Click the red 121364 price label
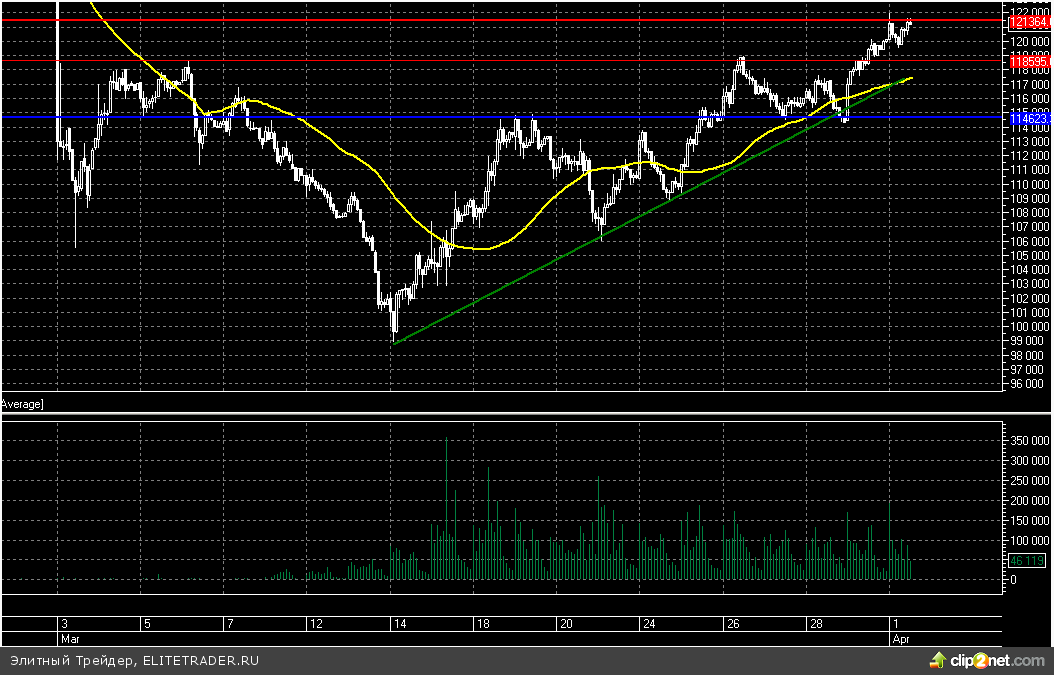 coord(1027,21)
